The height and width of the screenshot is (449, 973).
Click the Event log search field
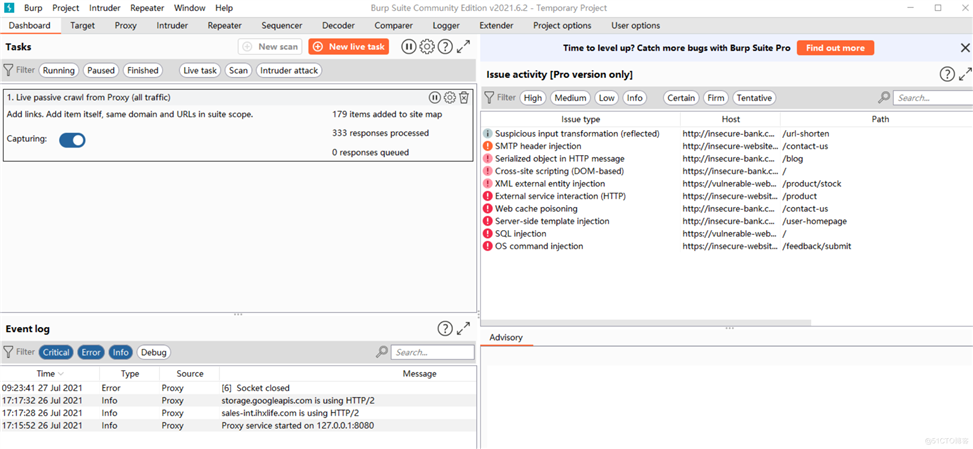tap(433, 352)
